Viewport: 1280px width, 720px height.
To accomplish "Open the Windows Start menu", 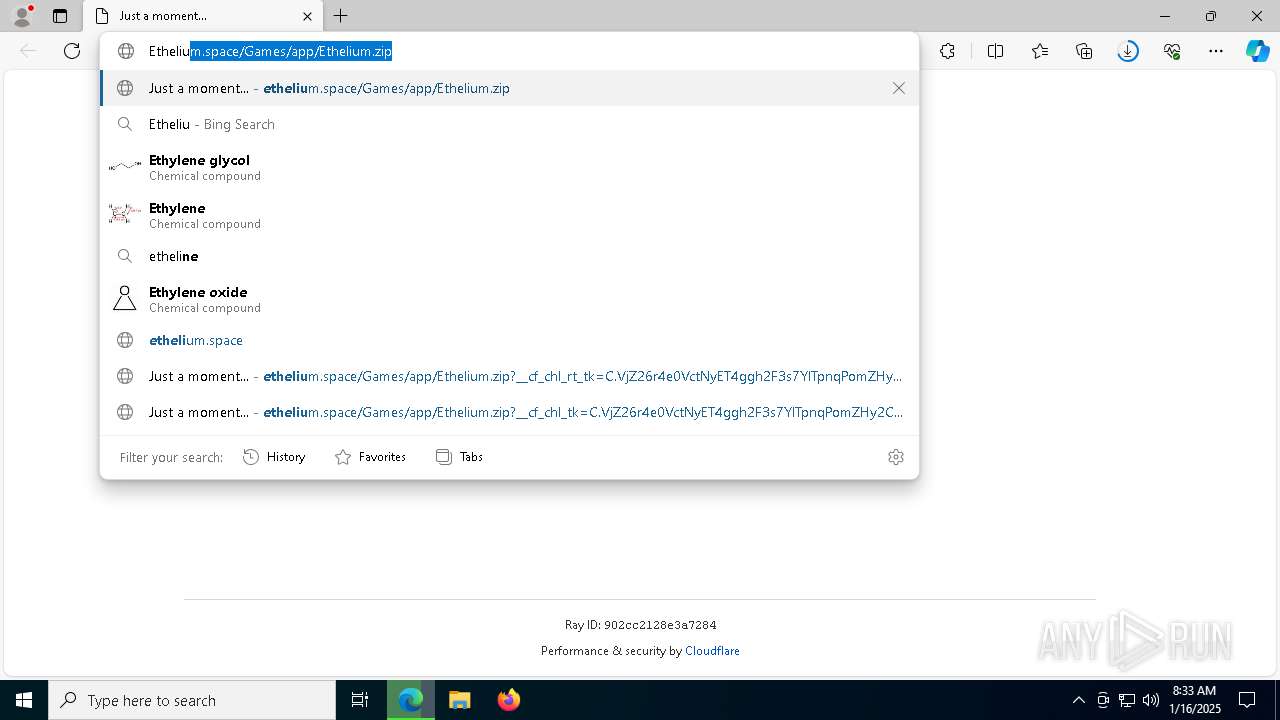I will coord(24,700).
